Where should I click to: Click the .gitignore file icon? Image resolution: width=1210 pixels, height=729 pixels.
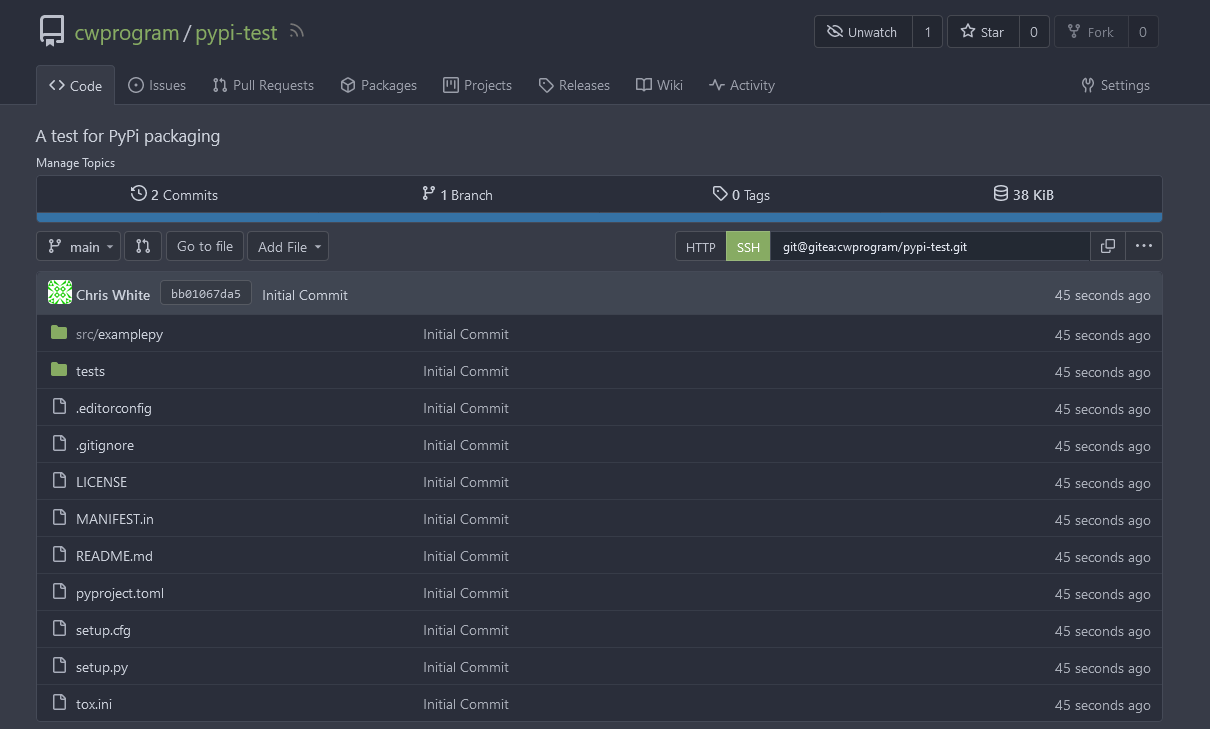[x=58, y=444]
